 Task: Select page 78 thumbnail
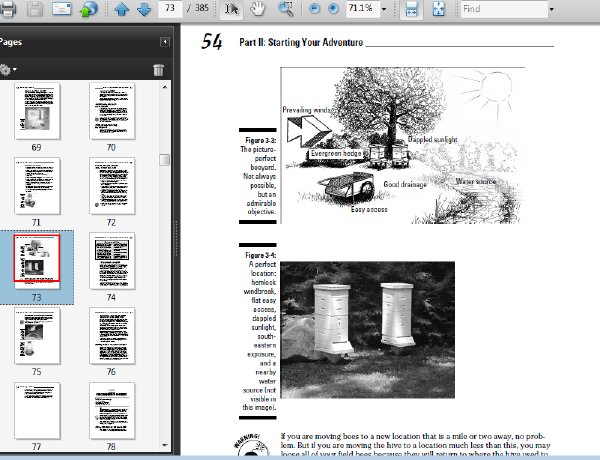pos(112,411)
